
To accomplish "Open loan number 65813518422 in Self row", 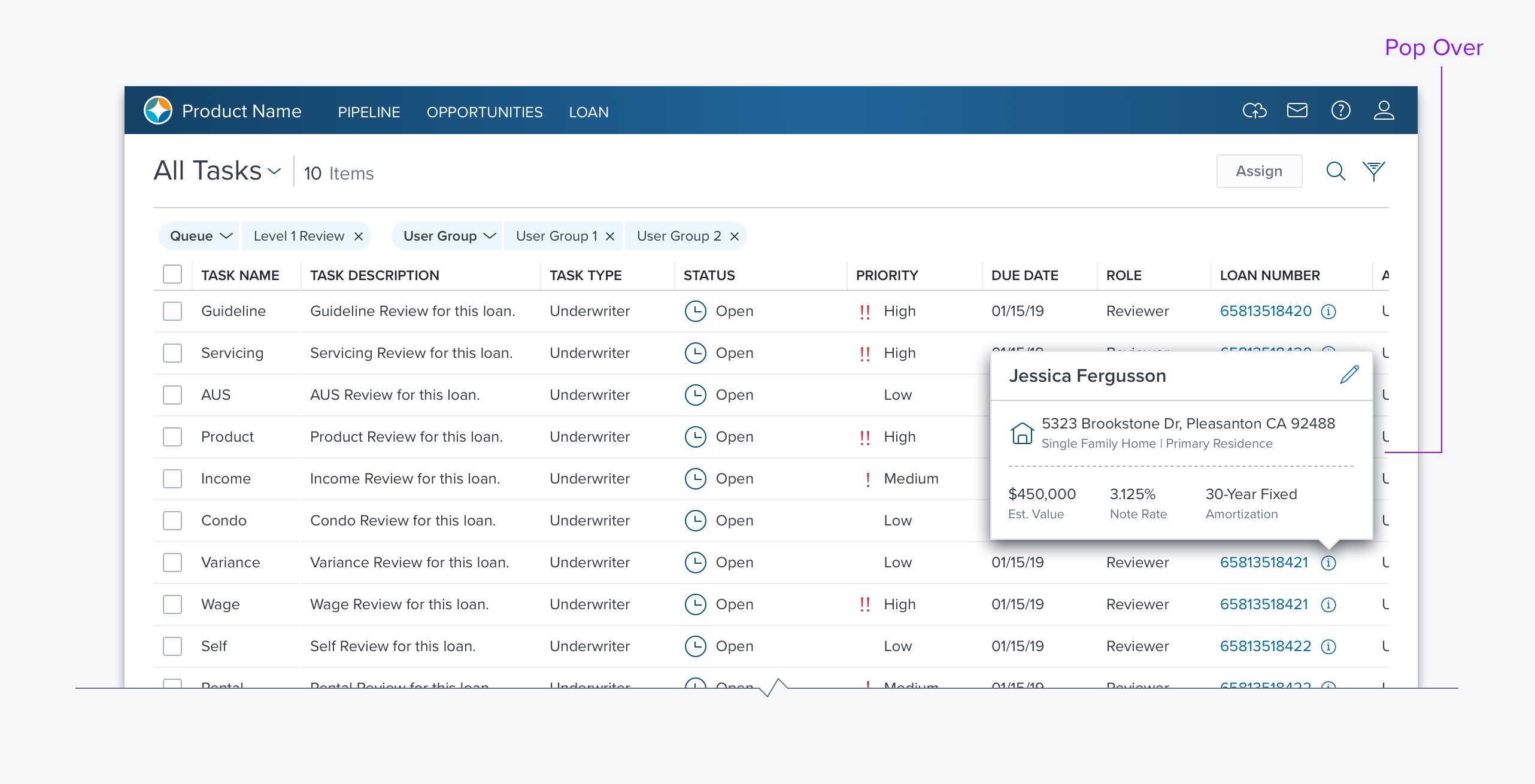I will pos(1266,646).
